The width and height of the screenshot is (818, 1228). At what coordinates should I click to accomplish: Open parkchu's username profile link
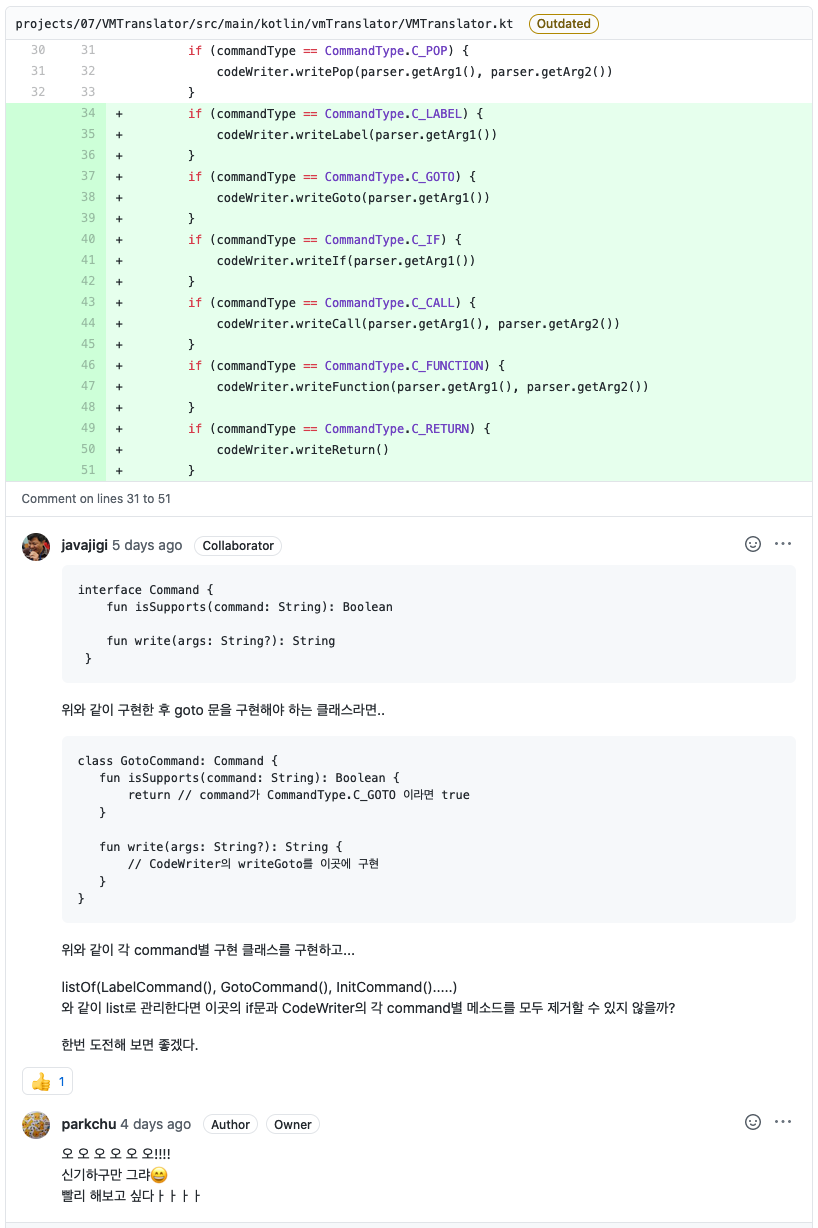point(88,1124)
